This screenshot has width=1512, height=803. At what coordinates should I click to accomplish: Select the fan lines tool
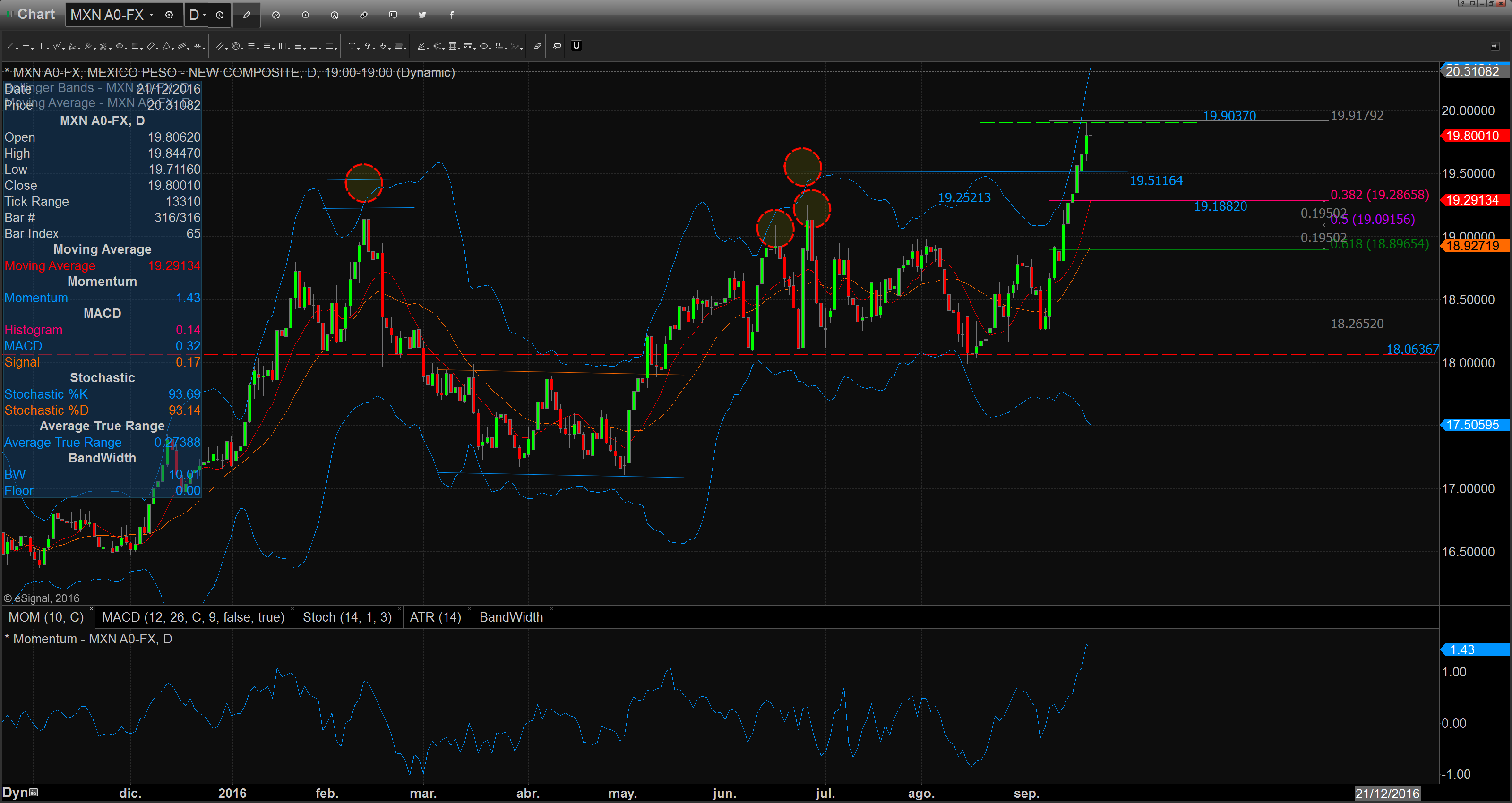tap(72, 46)
